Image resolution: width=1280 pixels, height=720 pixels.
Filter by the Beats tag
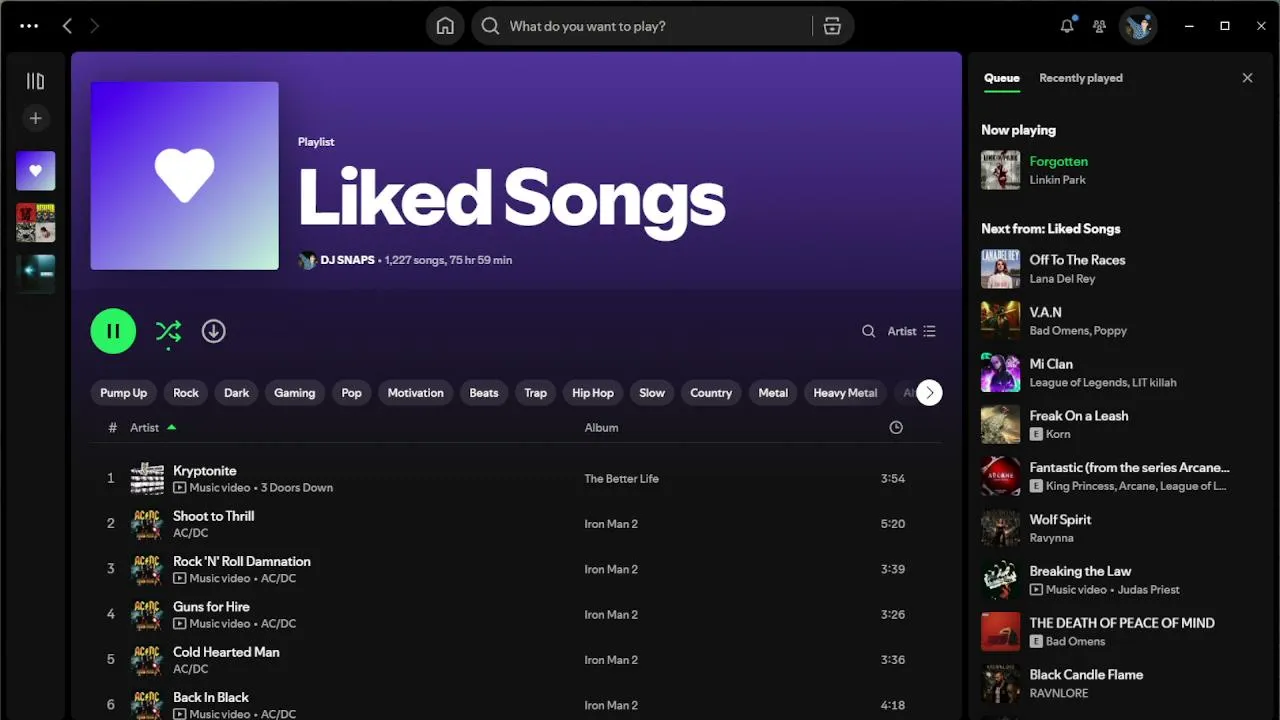(x=484, y=393)
